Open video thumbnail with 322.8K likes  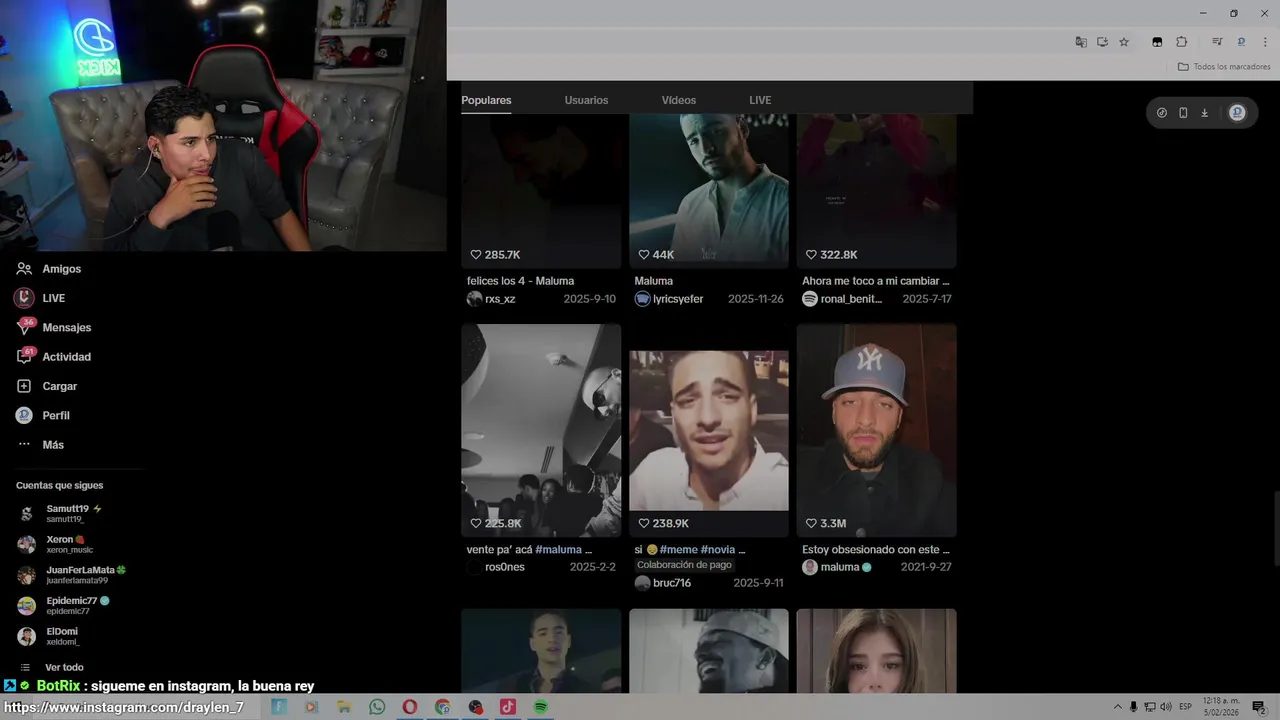click(x=876, y=190)
